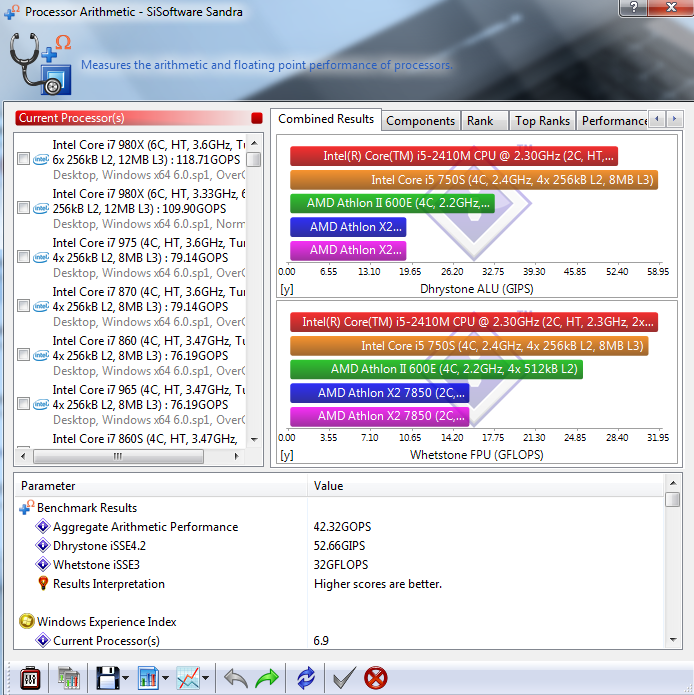Tick checkbox for Intel Core i7 965
The image size is (694, 695).
click(x=23, y=404)
